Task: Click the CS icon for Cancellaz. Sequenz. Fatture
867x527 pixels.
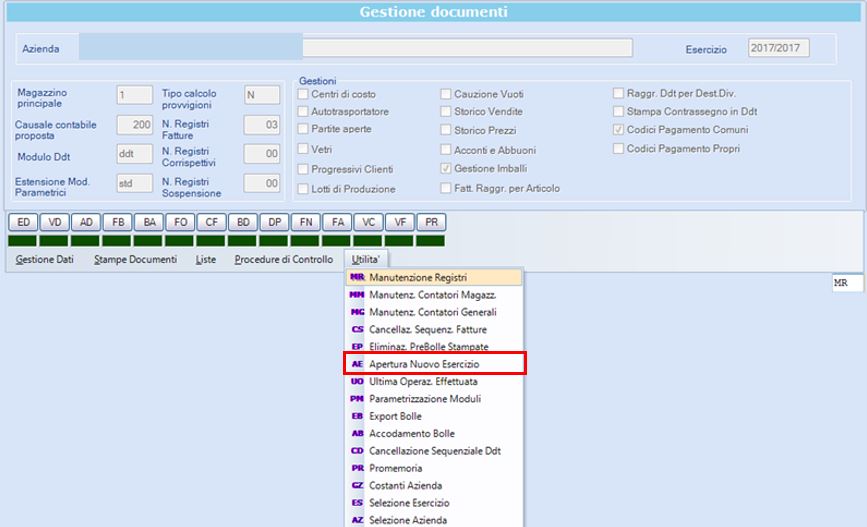Action: tap(357, 329)
